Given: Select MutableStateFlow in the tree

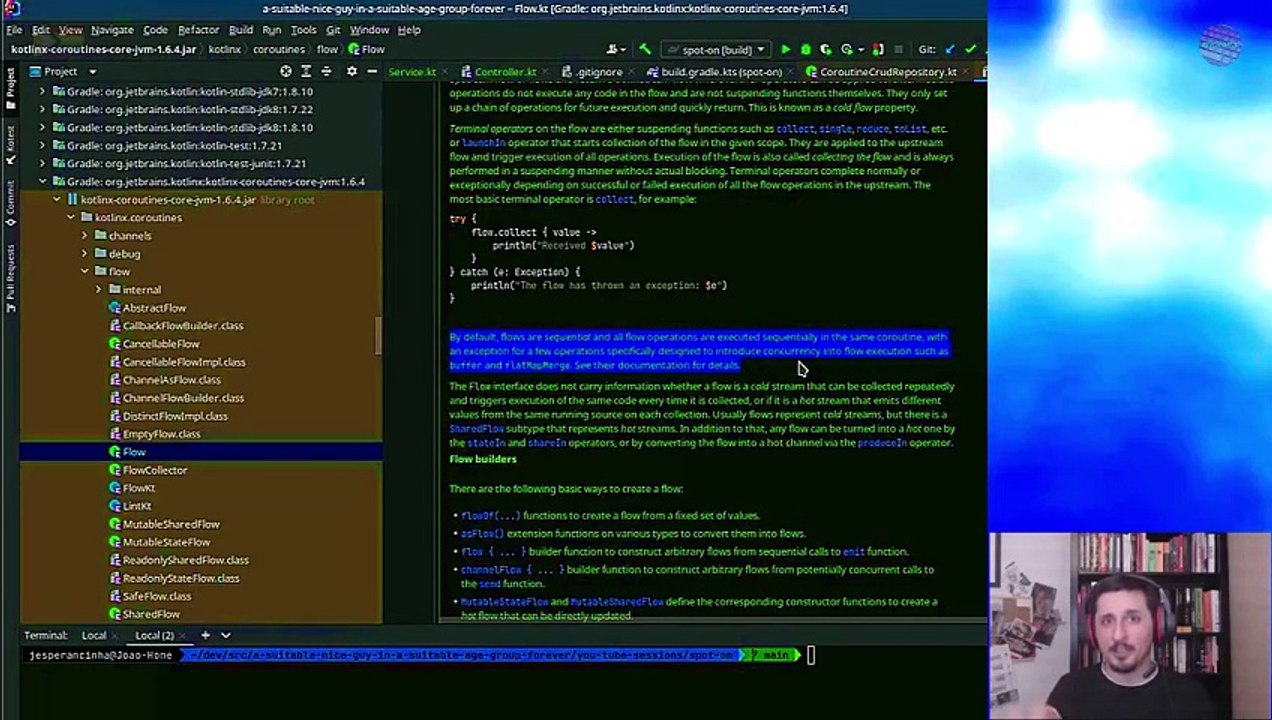Looking at the screenshot, I should click(166, 541).
